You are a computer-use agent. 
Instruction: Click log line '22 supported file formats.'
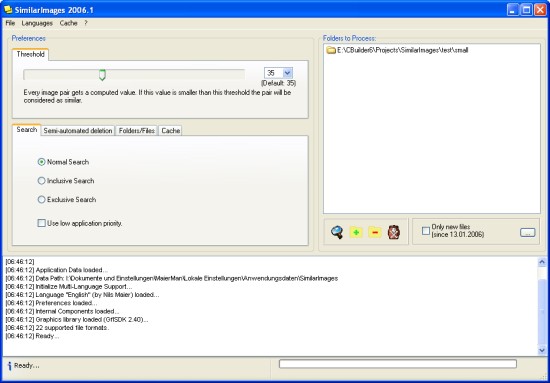pyautogui.click(x=58, y=328)
